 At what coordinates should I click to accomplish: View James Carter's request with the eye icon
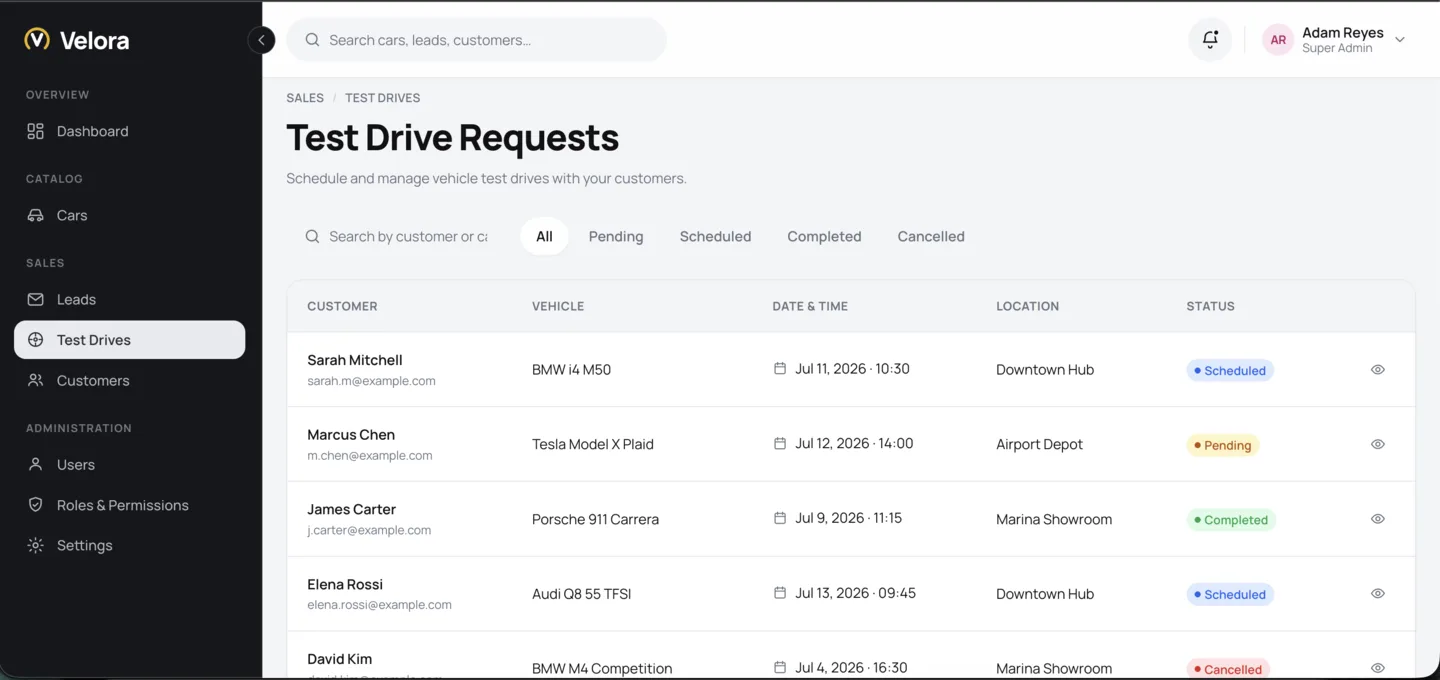(1377, 519)
